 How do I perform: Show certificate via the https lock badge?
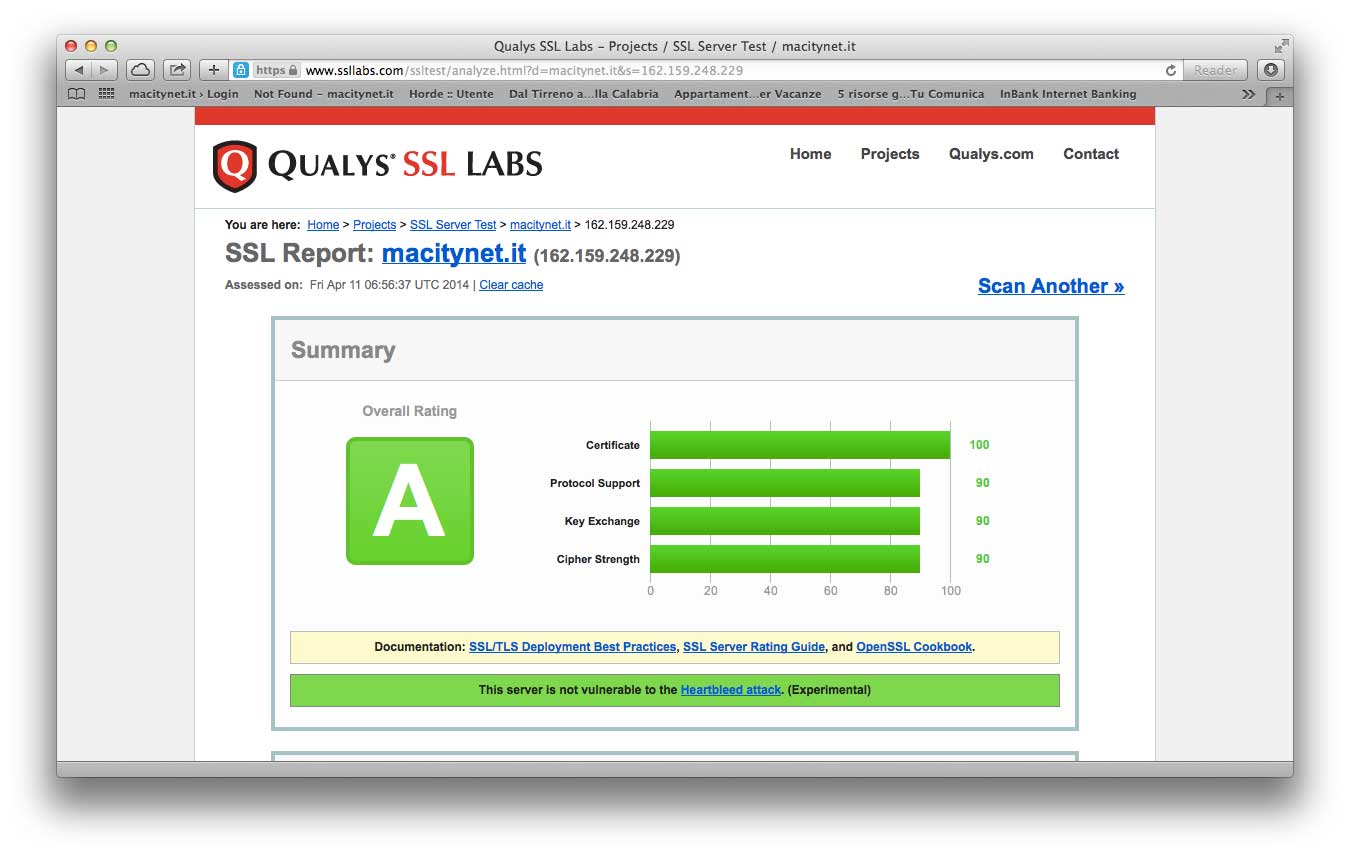tap(276, 70)
